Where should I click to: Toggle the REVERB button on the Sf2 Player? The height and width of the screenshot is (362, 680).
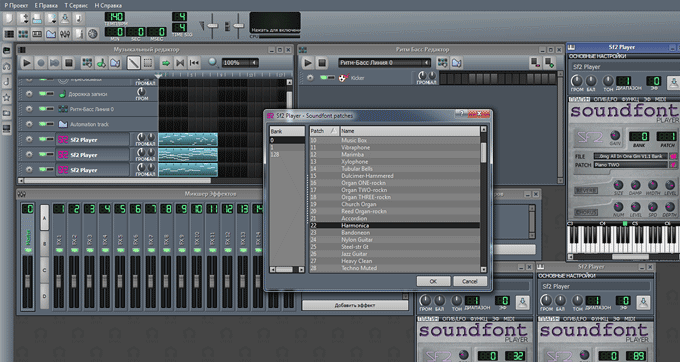pos(586,191)
